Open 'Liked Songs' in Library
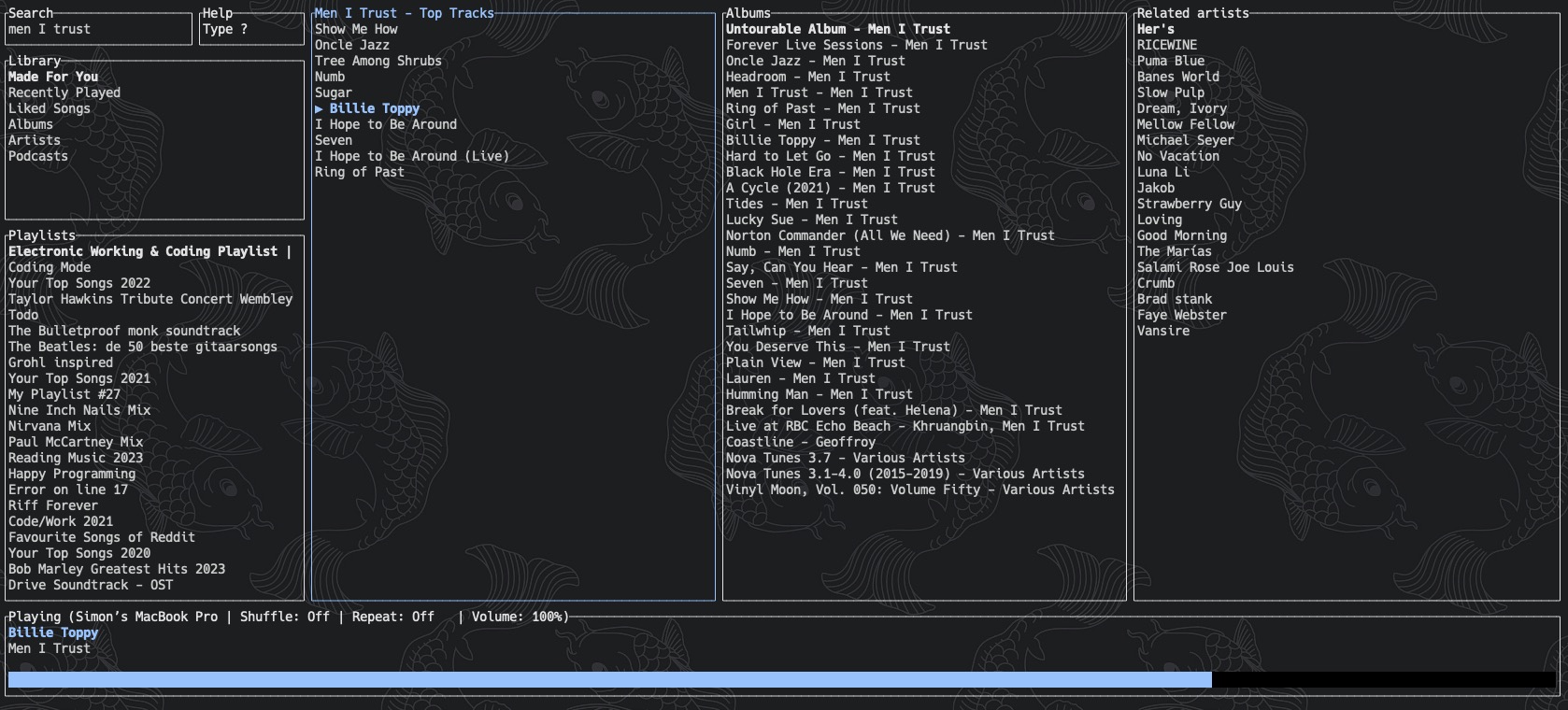1568x710 pixels. point(50,108)
